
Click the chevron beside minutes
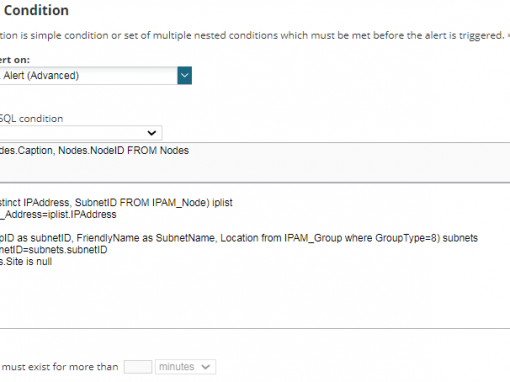(206, 367)
